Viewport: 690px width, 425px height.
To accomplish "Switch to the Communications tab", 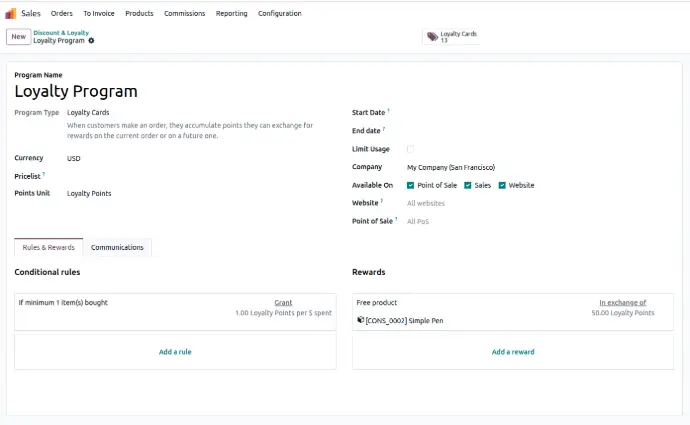I will click(117, 247).
